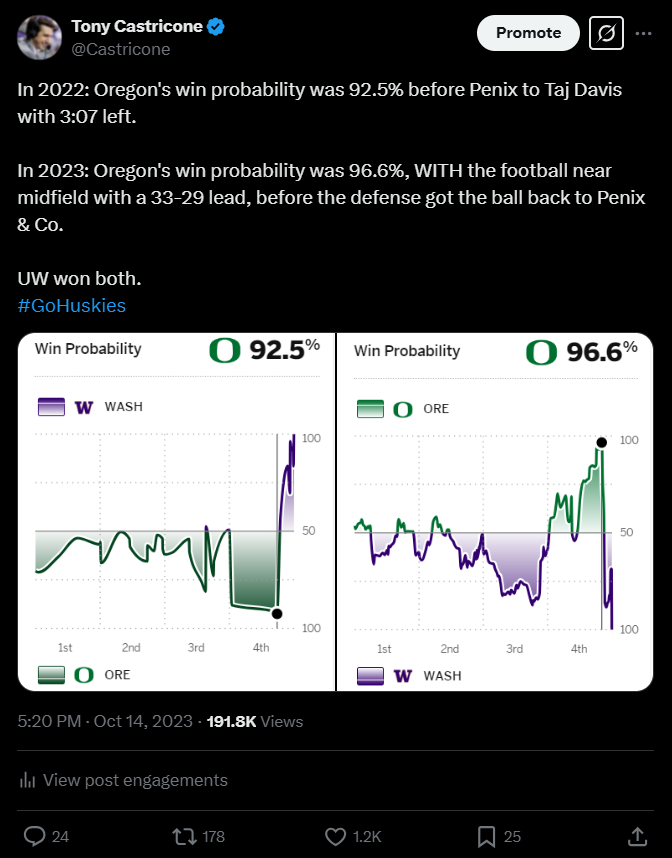Open the 92.5% win probability chart image
The width and height of the screenshot is (672, 858).
pyautogui.click(x=176, y=511)
